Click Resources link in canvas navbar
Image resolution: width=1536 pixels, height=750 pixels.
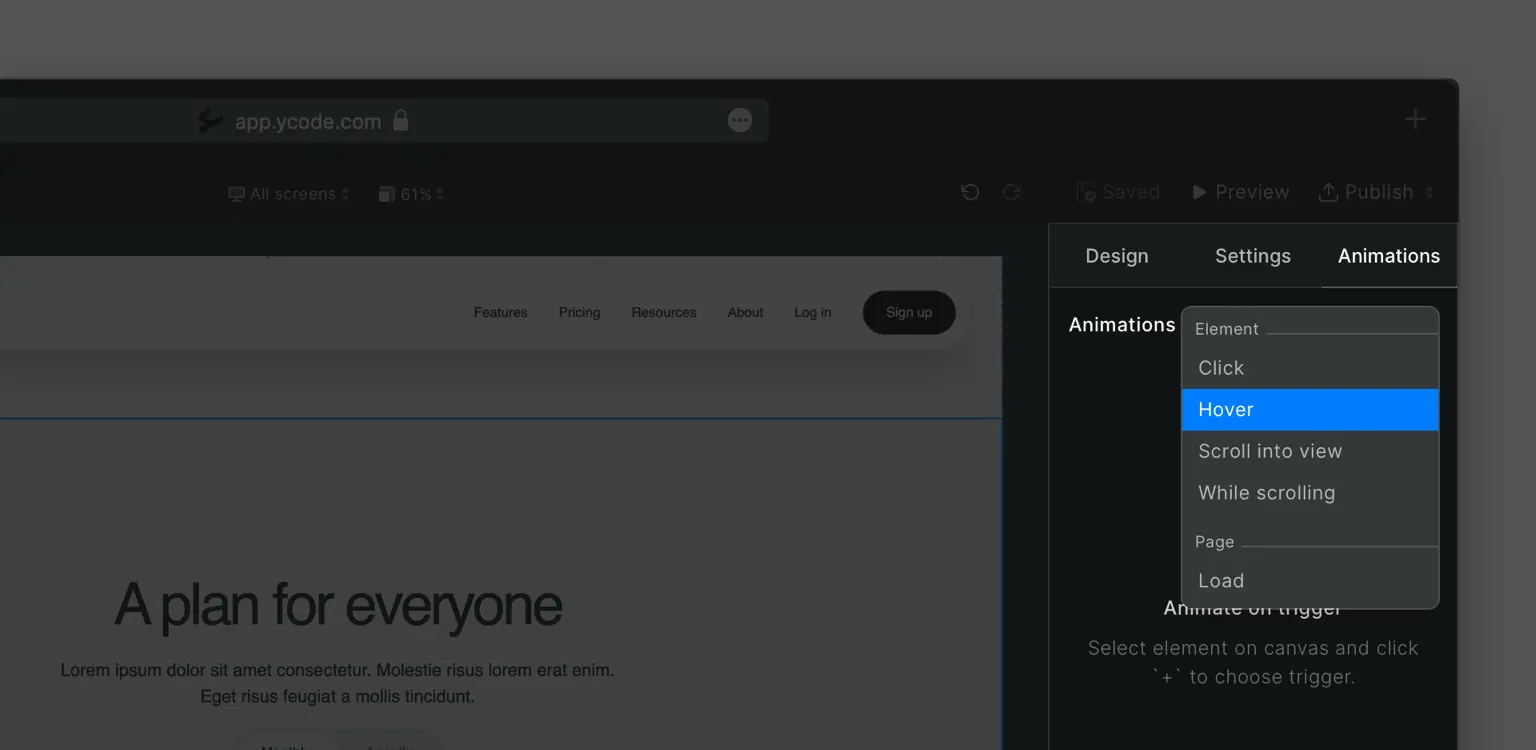pyautogui.click(x=664, y=312)
